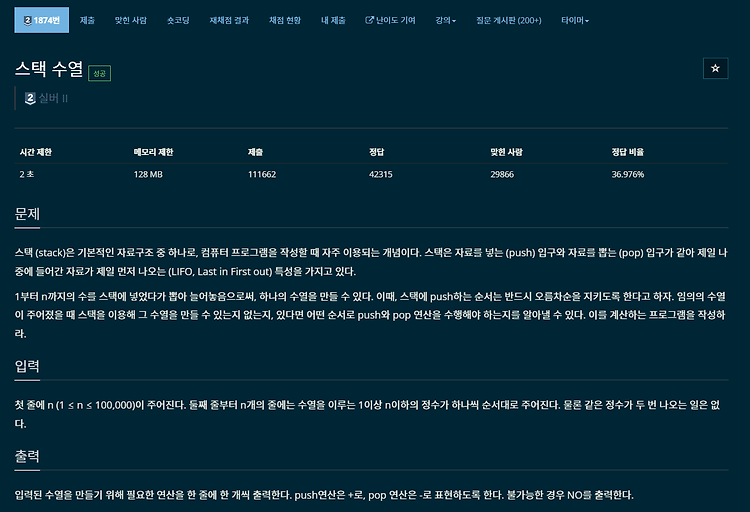Expand the 강의 dropdown menu
This screenshot has height=512, width=750.
(x=445, y=20)
